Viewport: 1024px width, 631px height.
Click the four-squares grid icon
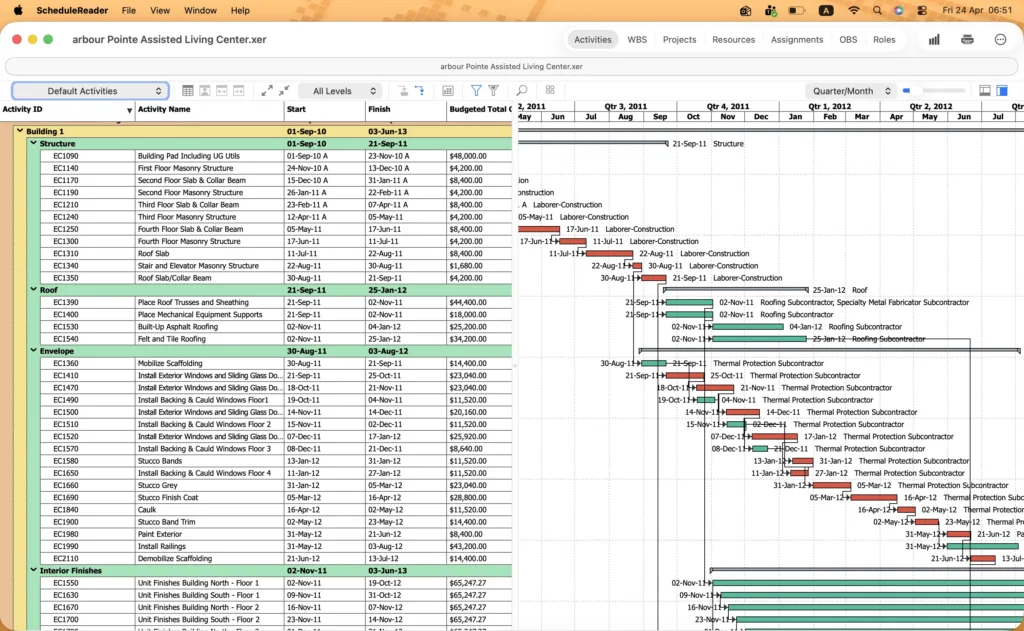550,90
